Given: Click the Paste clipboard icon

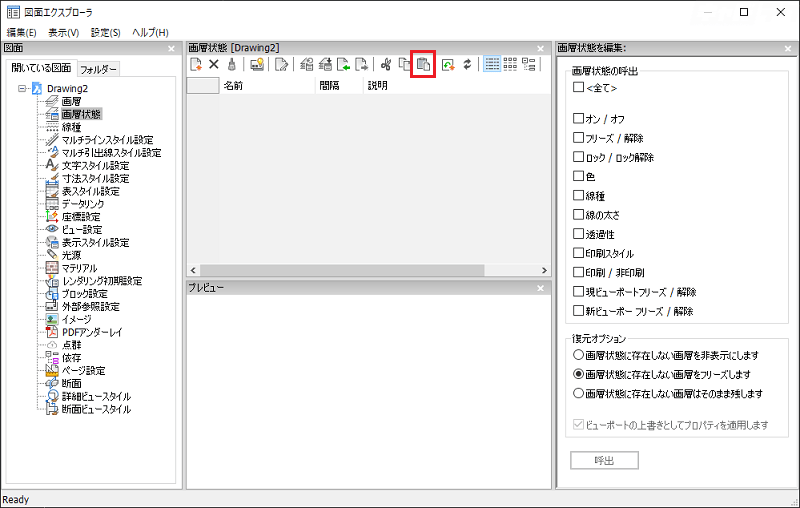Looking at the screenshot, I should (423, 64).
